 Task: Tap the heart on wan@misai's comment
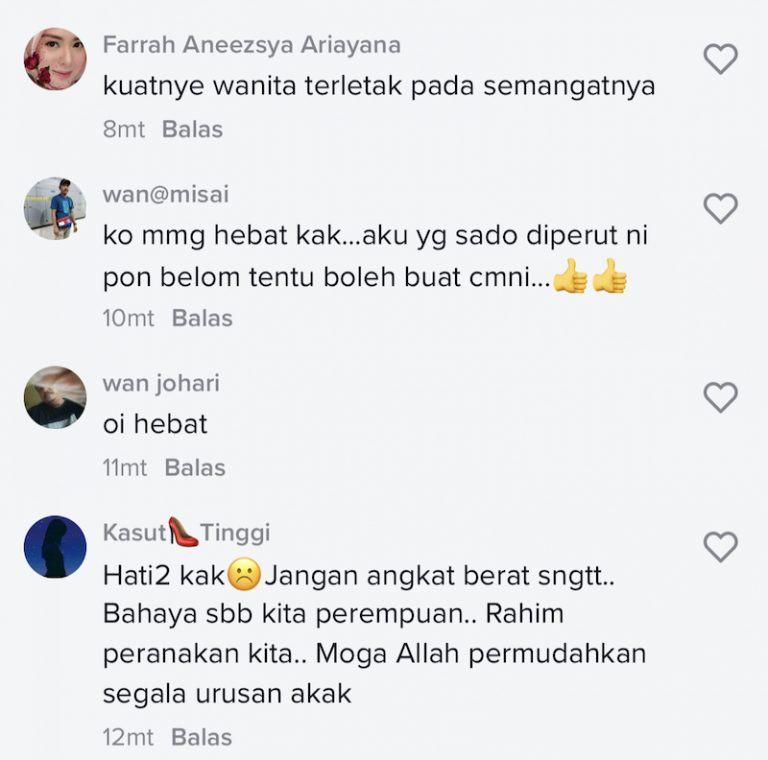pyautogui.click(x=720, y=209)
